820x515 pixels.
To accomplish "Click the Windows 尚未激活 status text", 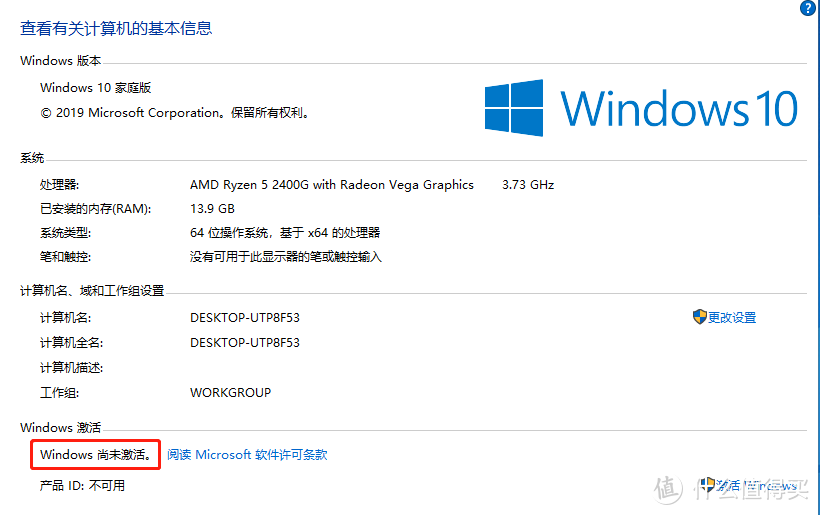I will coord(96,455).
